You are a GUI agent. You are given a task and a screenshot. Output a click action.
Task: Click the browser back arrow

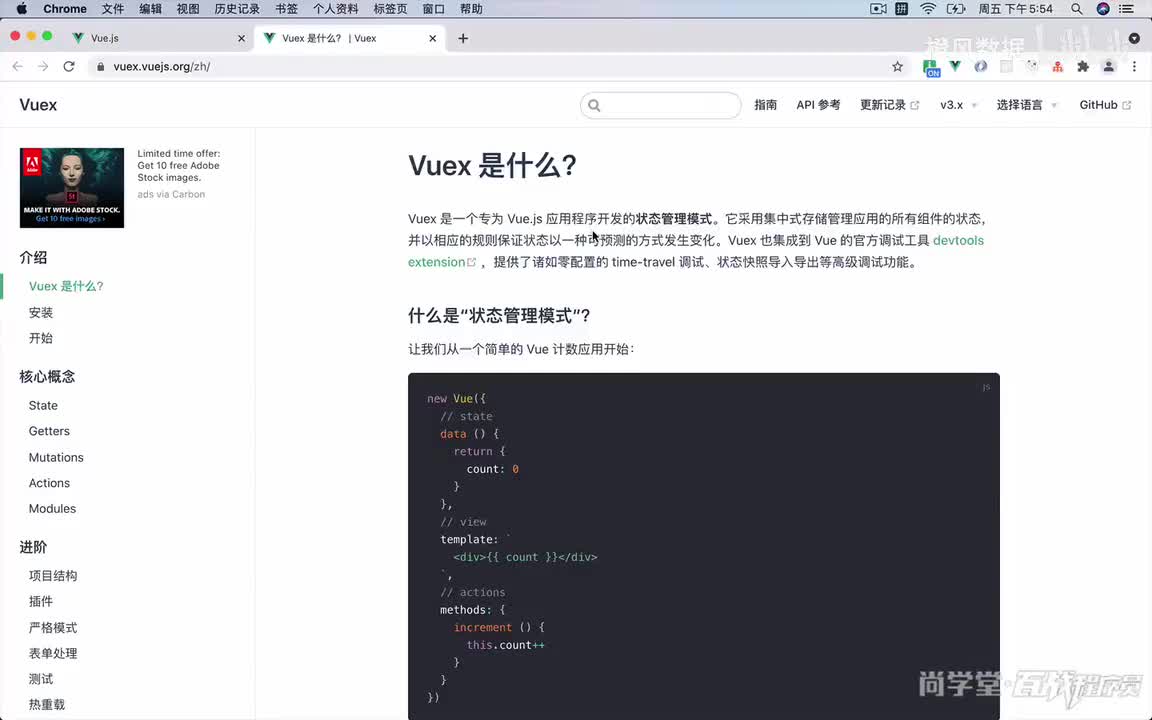pyautogui.click(x=18, y=66)
